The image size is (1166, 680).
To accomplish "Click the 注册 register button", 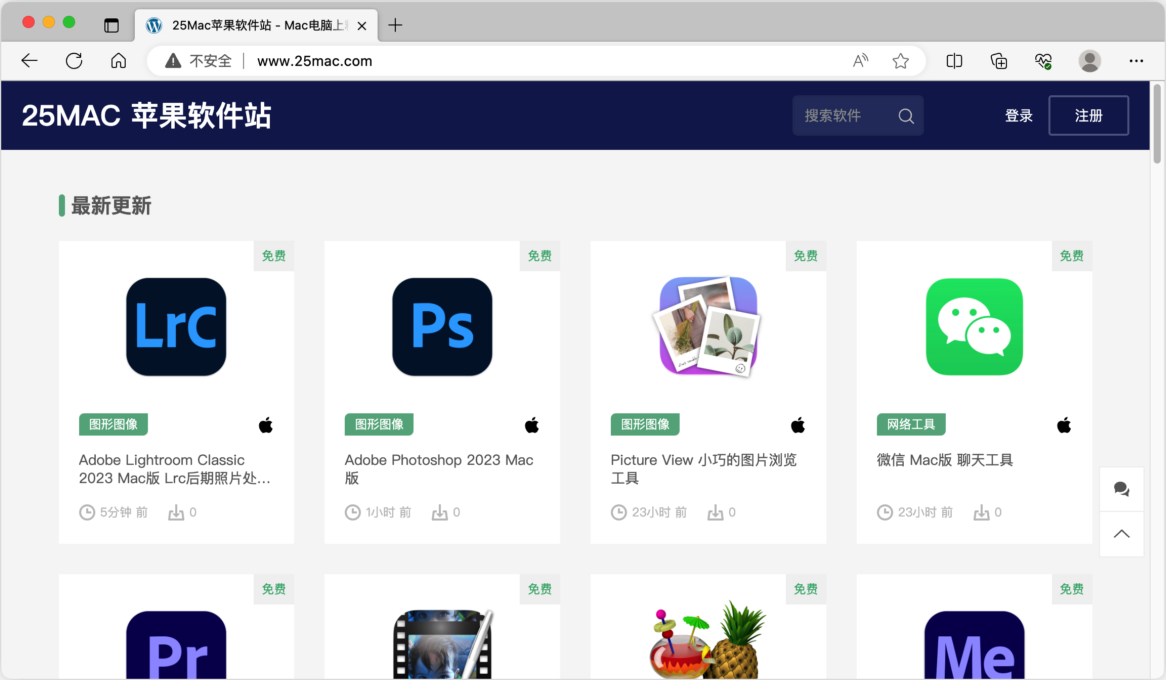I will pyautogui.click(x=1089, y=116).
